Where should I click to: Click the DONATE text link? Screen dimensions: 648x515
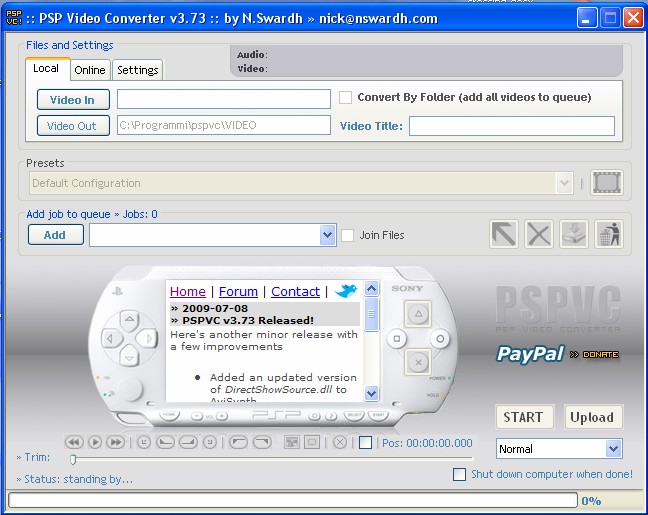tap(600, 355)
